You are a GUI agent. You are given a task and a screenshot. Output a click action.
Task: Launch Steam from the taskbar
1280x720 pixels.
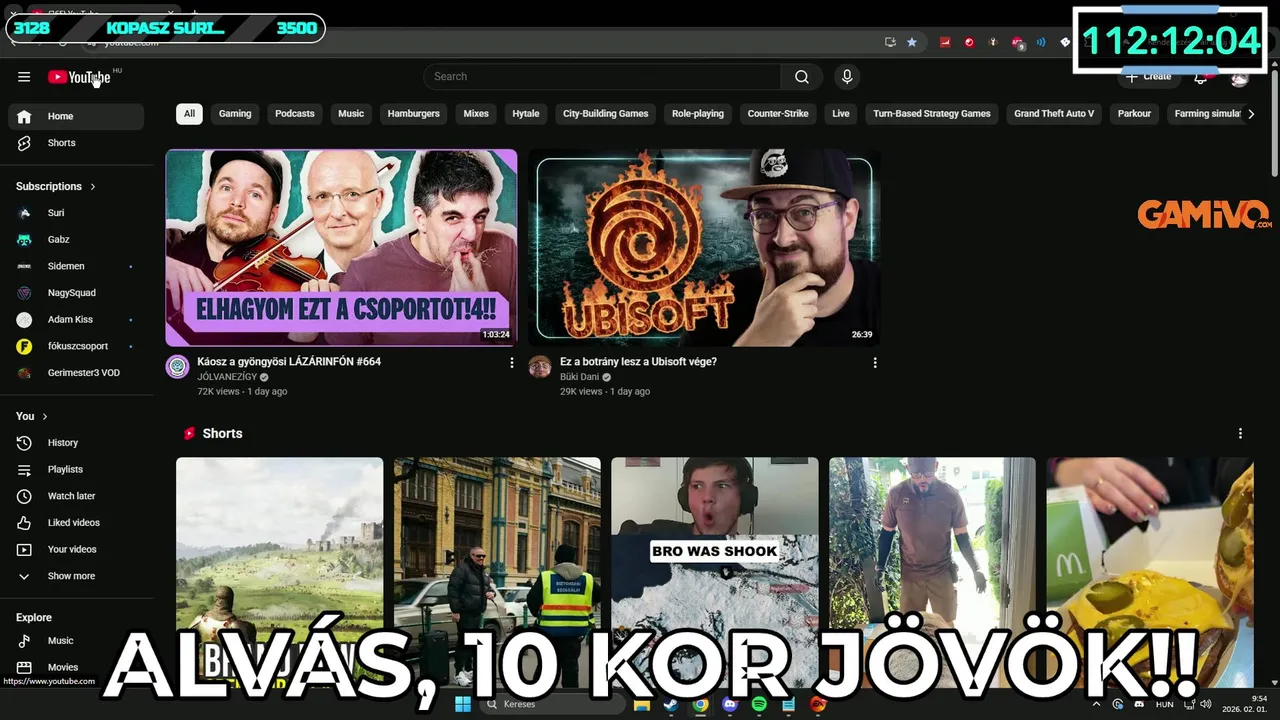coord(671,705)
